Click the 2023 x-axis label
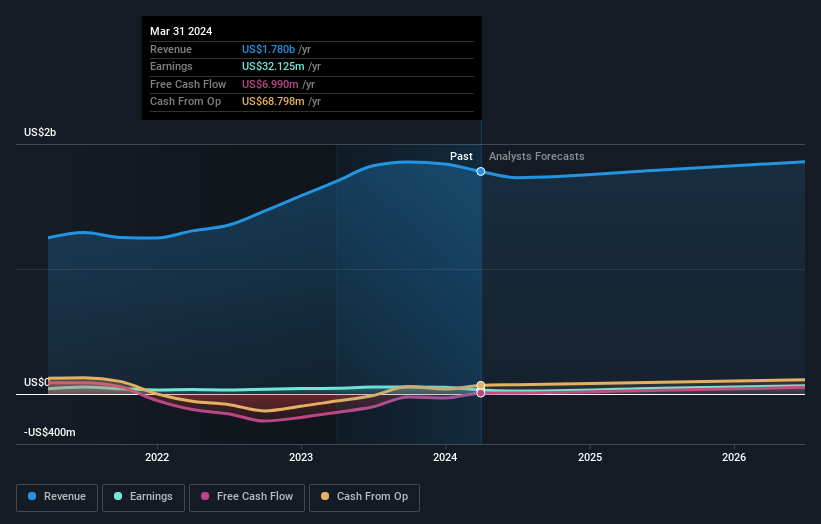821x524 pixels. click(301, 458)
